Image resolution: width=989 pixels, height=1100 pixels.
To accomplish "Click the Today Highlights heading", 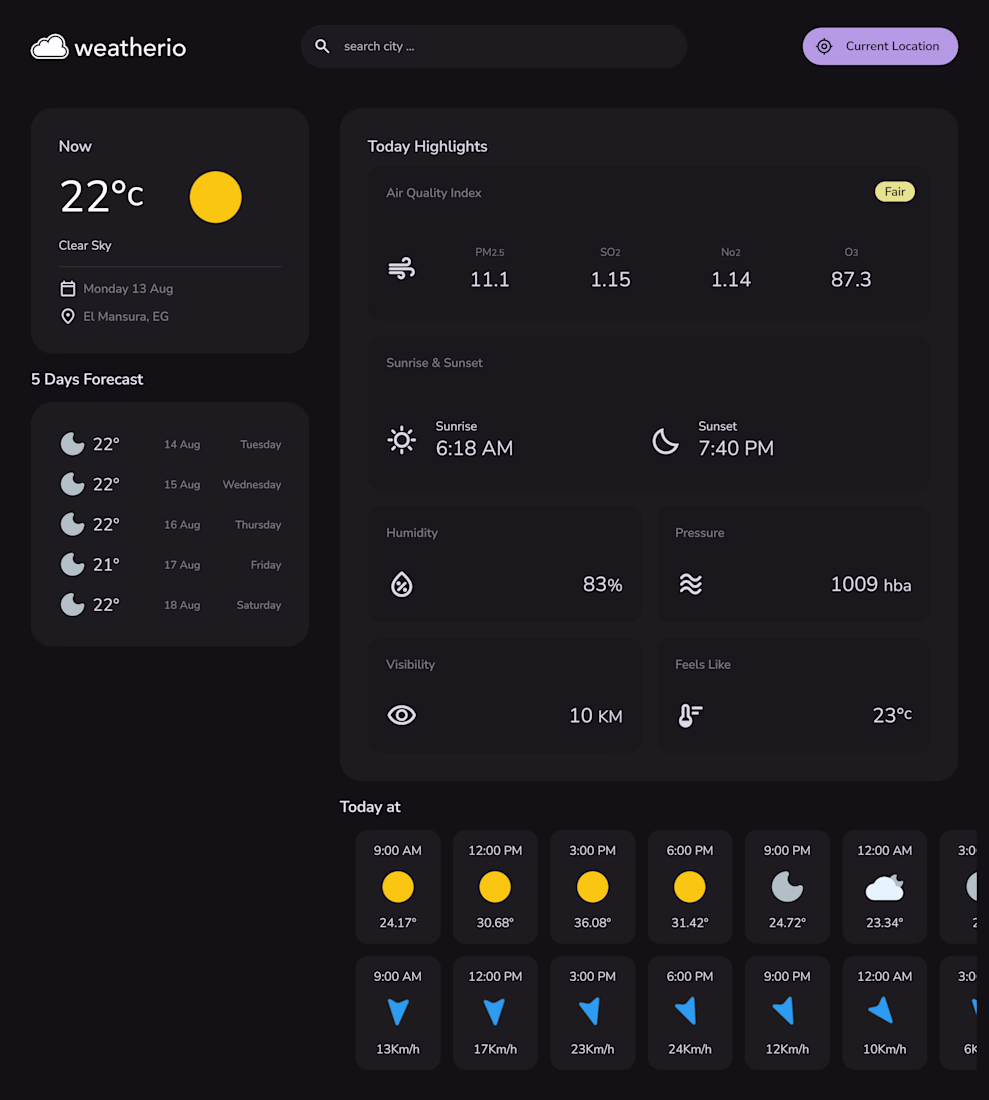I will pos(427,146).
